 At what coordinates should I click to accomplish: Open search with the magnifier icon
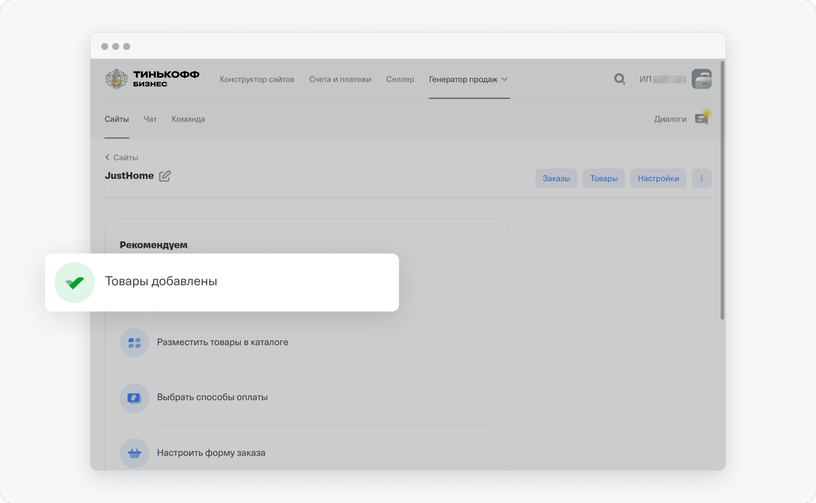tap(619, 79)
